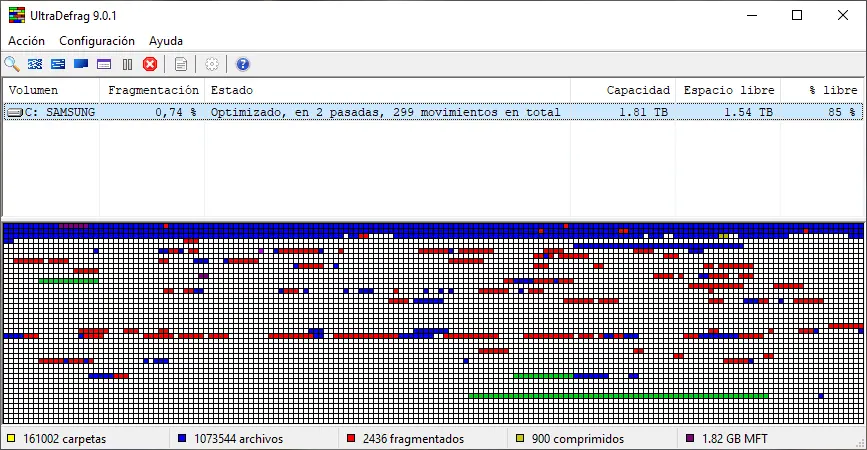Click the red swatch next to fragmentados
This screenshot has width=867, height=450.
pyautogui.click(x=351, y=438)
